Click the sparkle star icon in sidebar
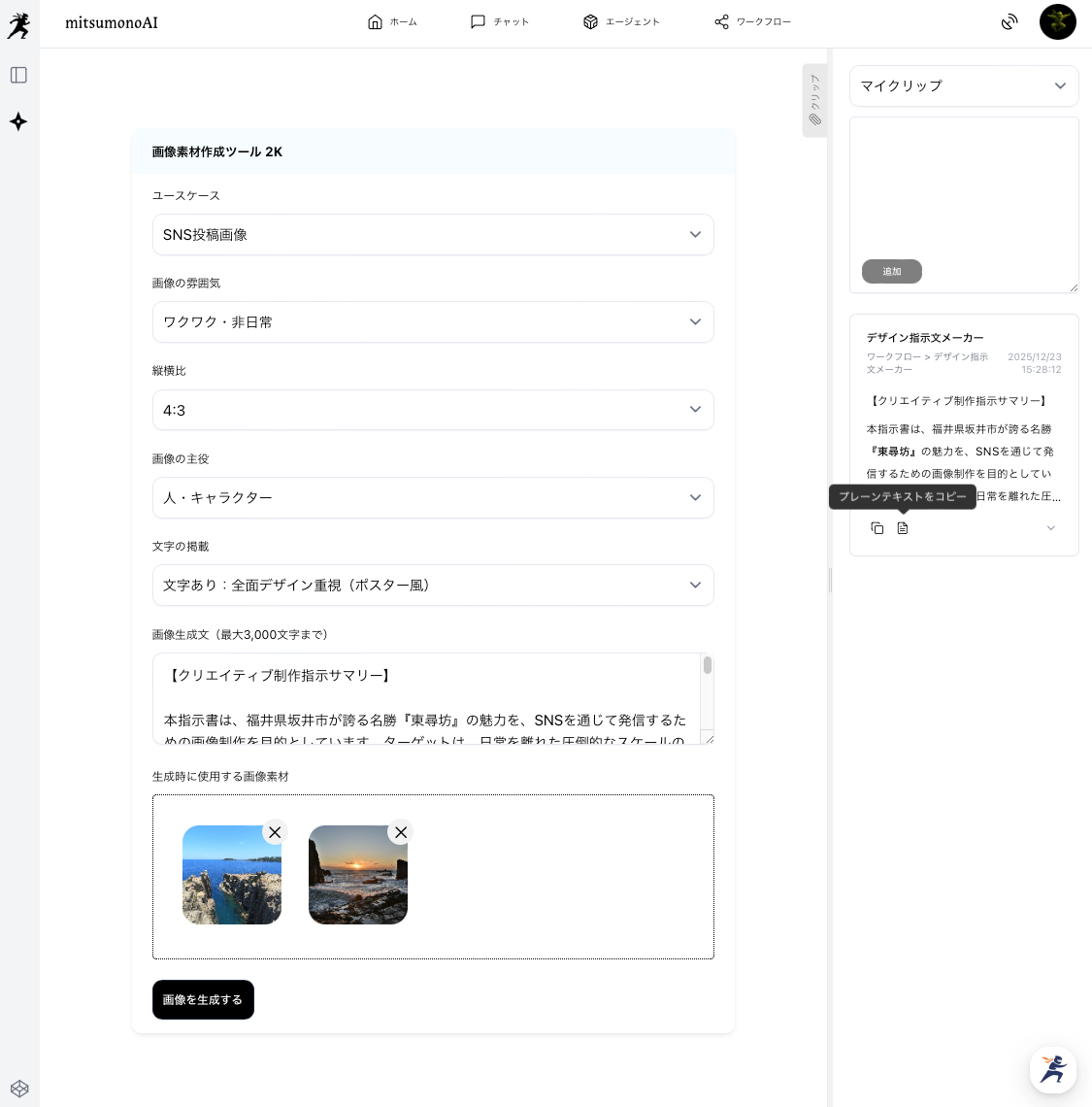The width and height of the screenshot is (1092, 1107). coord(18,121)
